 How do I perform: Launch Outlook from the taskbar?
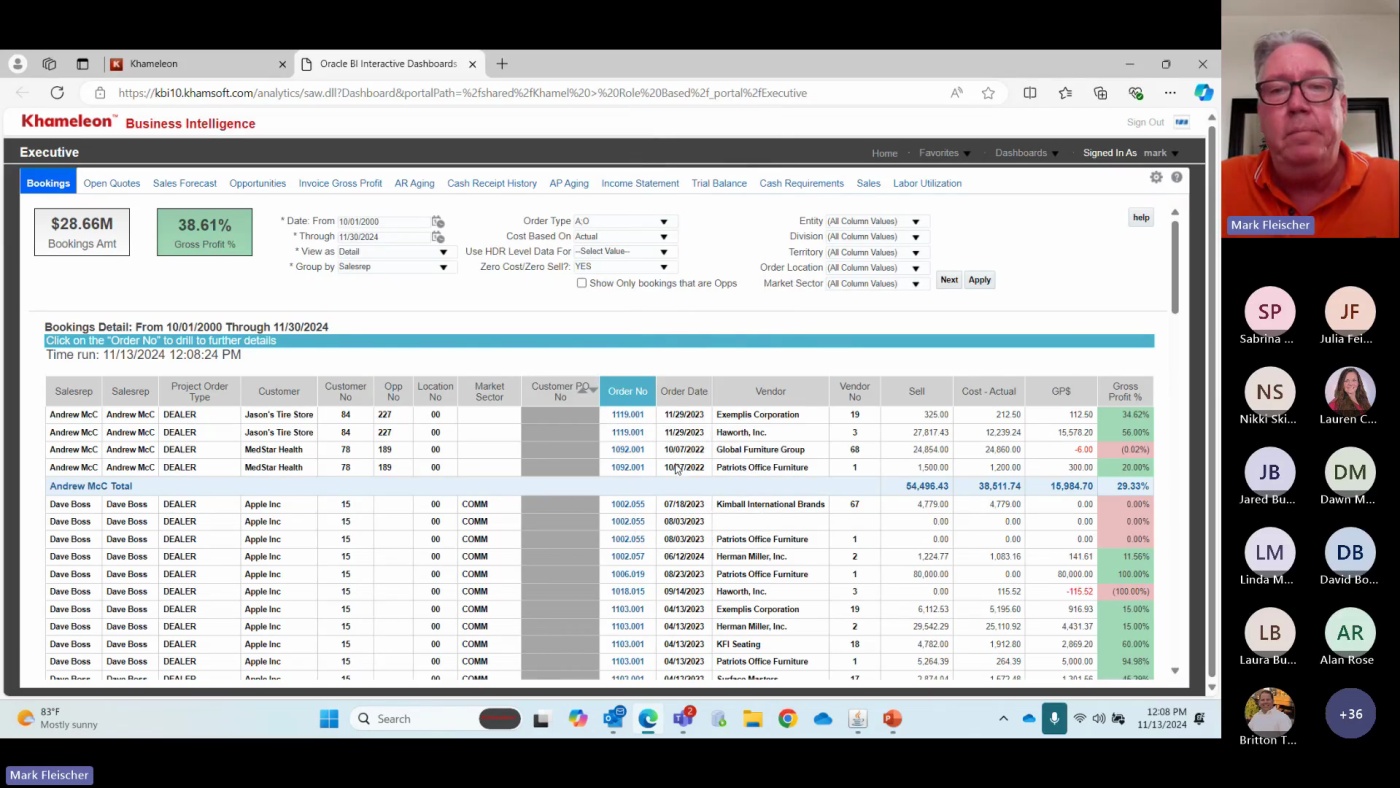point(613,719)
